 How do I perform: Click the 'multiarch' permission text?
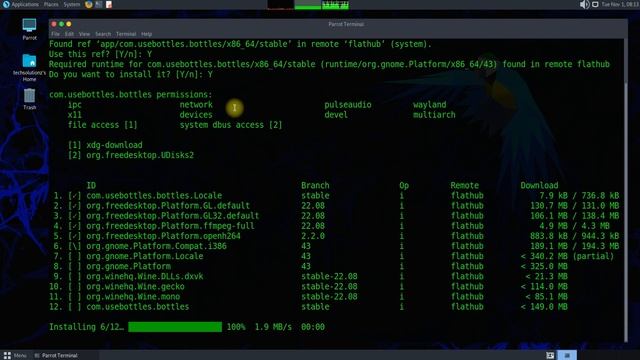(x=434, y=115)
